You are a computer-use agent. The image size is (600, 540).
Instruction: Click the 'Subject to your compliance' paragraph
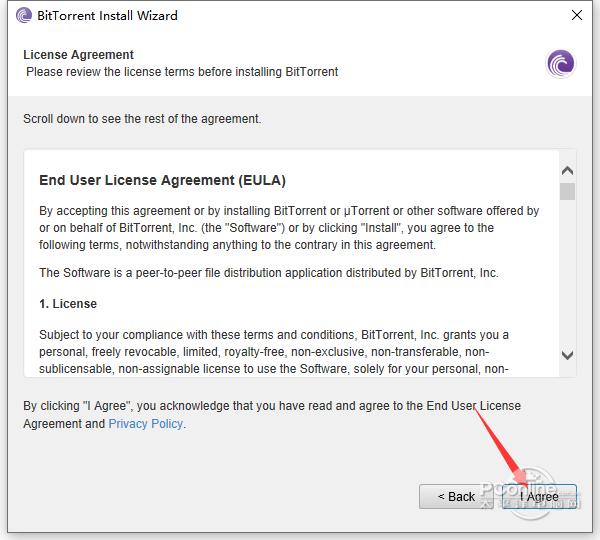(x=274, y=352)
